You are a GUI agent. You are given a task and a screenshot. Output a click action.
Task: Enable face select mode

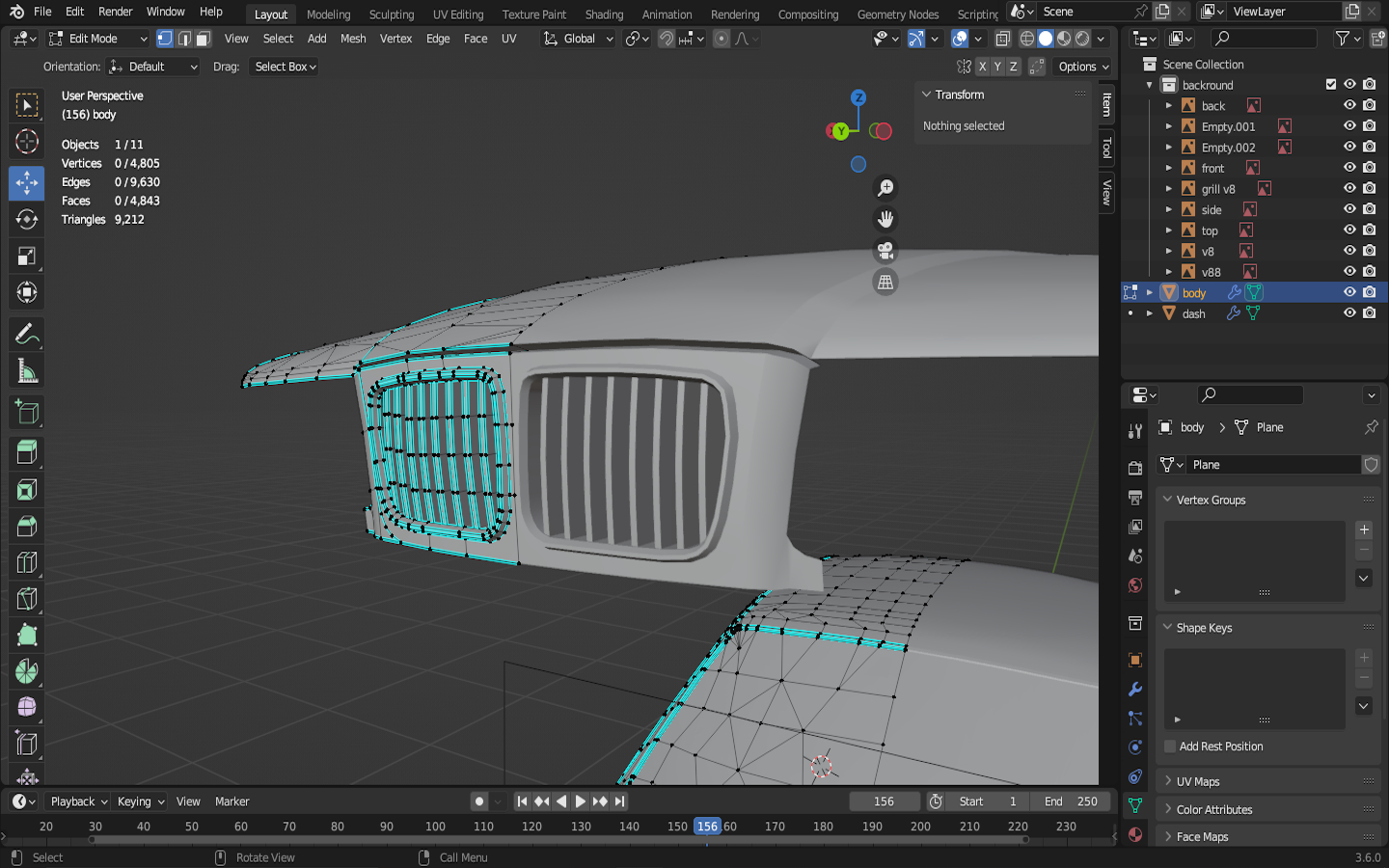(x=203, y=39)
